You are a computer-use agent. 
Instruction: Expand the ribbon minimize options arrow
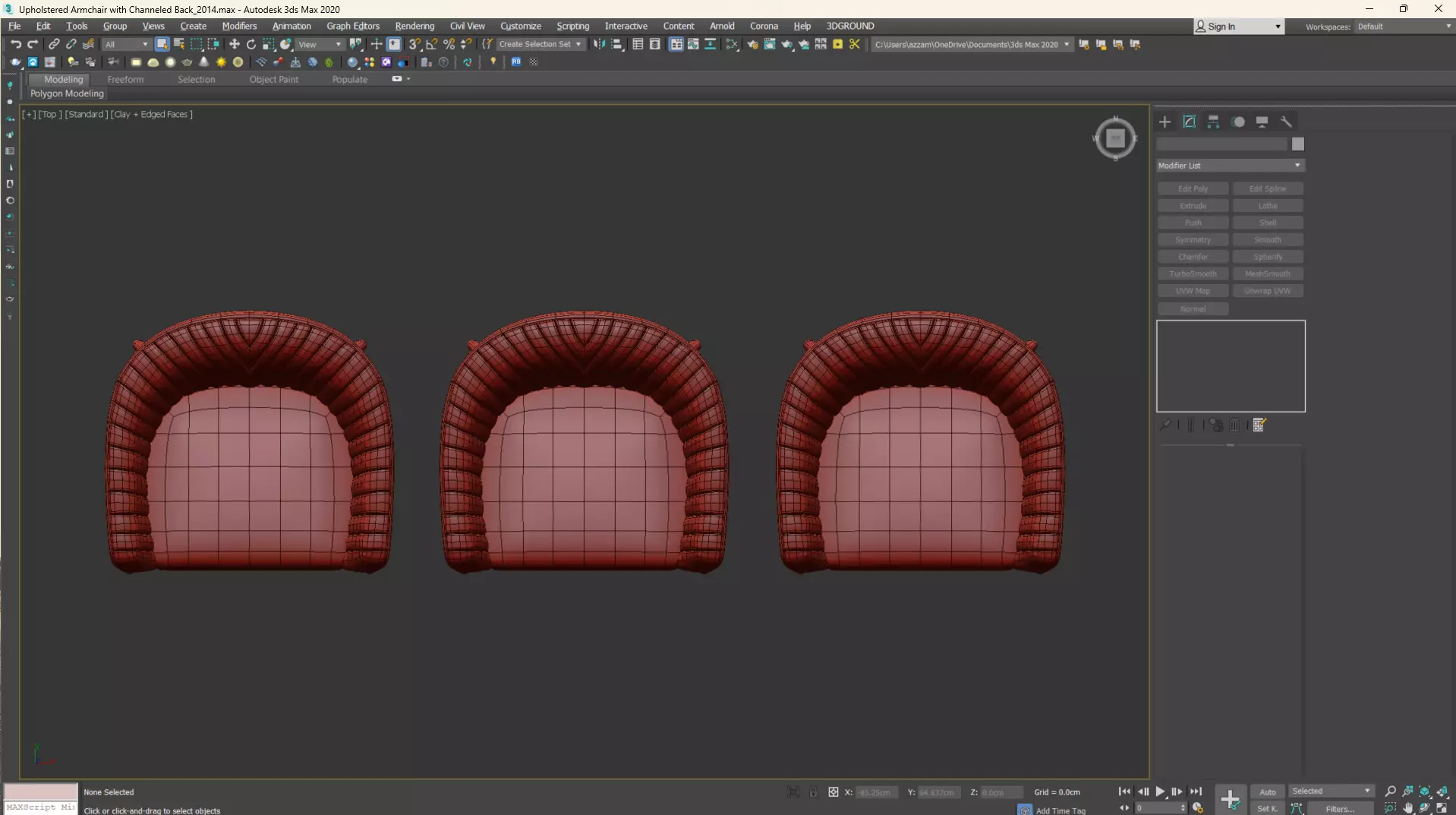[408, 79]
